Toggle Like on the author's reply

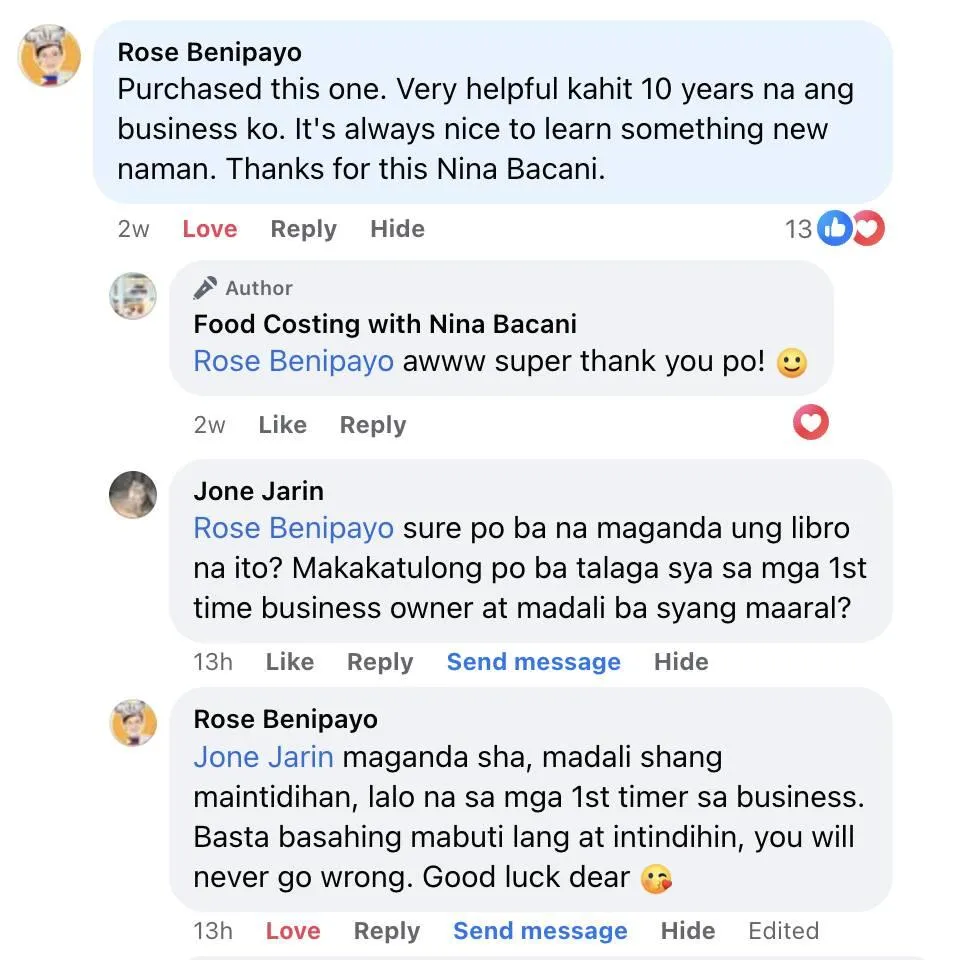tap(282, 425)
